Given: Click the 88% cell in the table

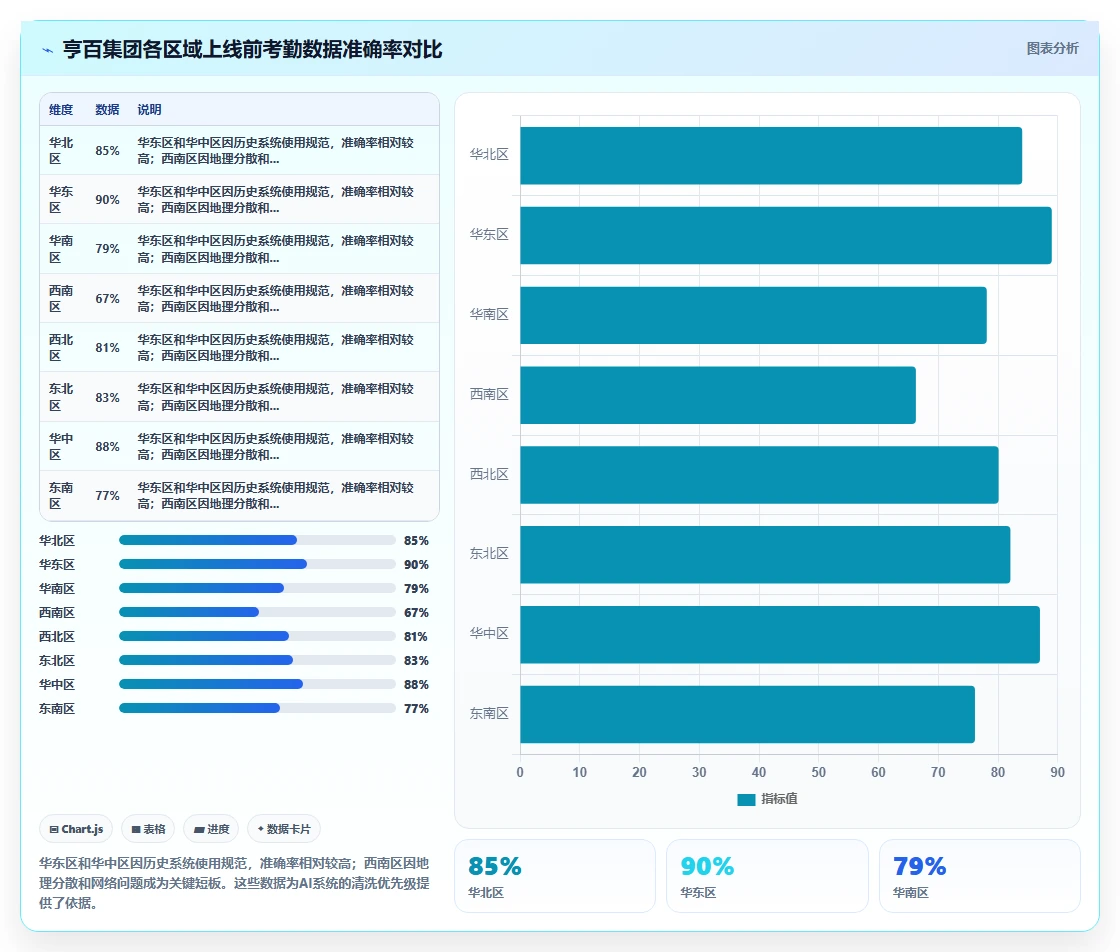Looking at the screenshot, I should click(107, 447).
